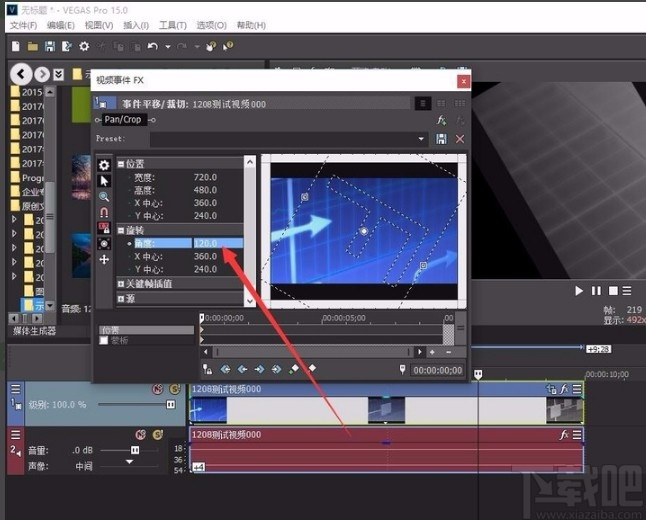Image resolution: width=646 pixels, height=520 pixels.
Task: Select the 位置 keyframe row
Action: click(x=146, y=330)
